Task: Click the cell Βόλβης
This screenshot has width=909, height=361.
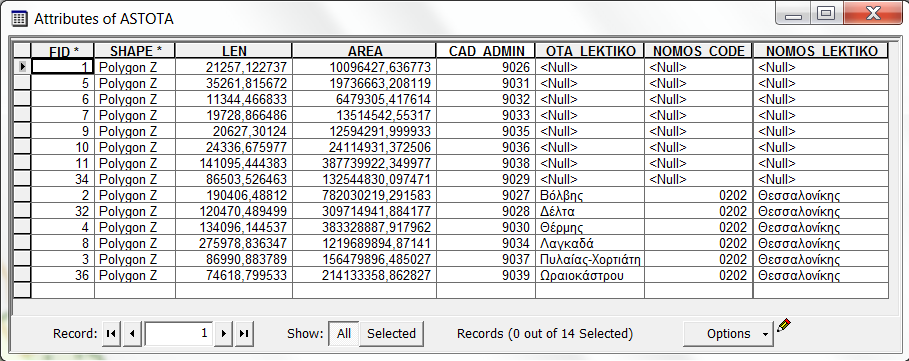Action: pyautogui.click(x=590, y=195)
